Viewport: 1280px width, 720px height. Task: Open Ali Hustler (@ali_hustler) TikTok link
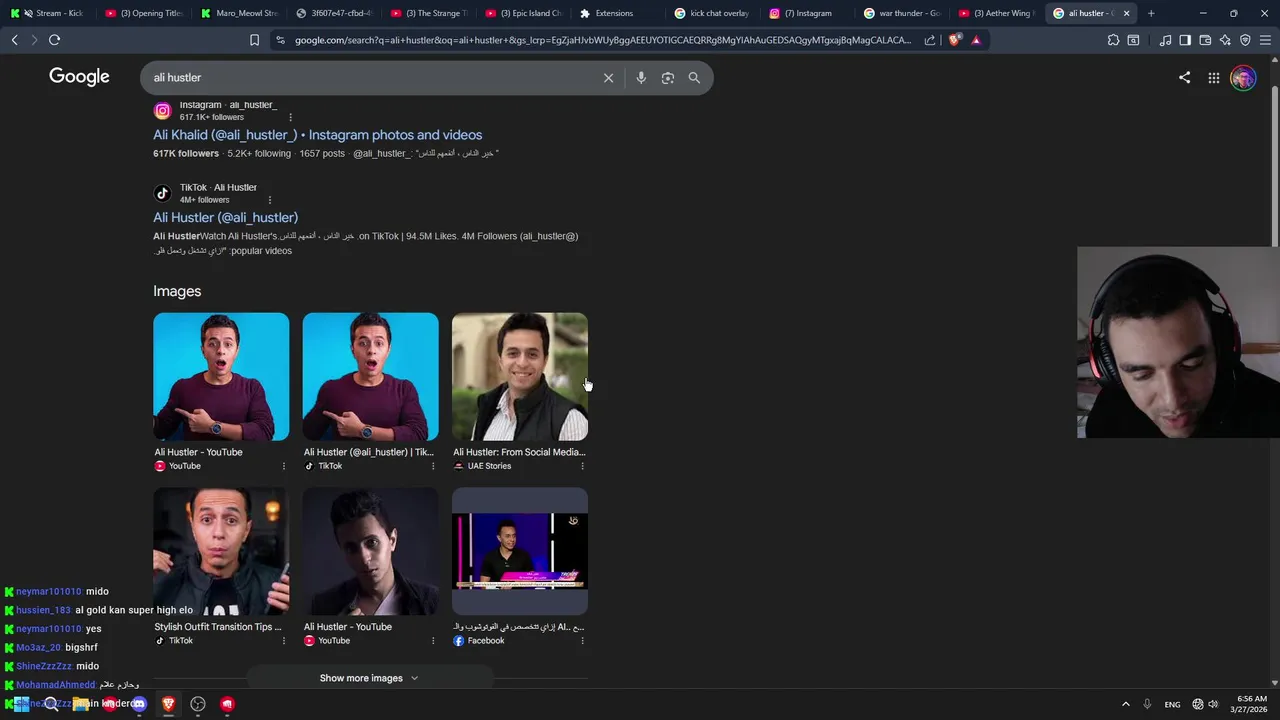click(x=225, y=217)
